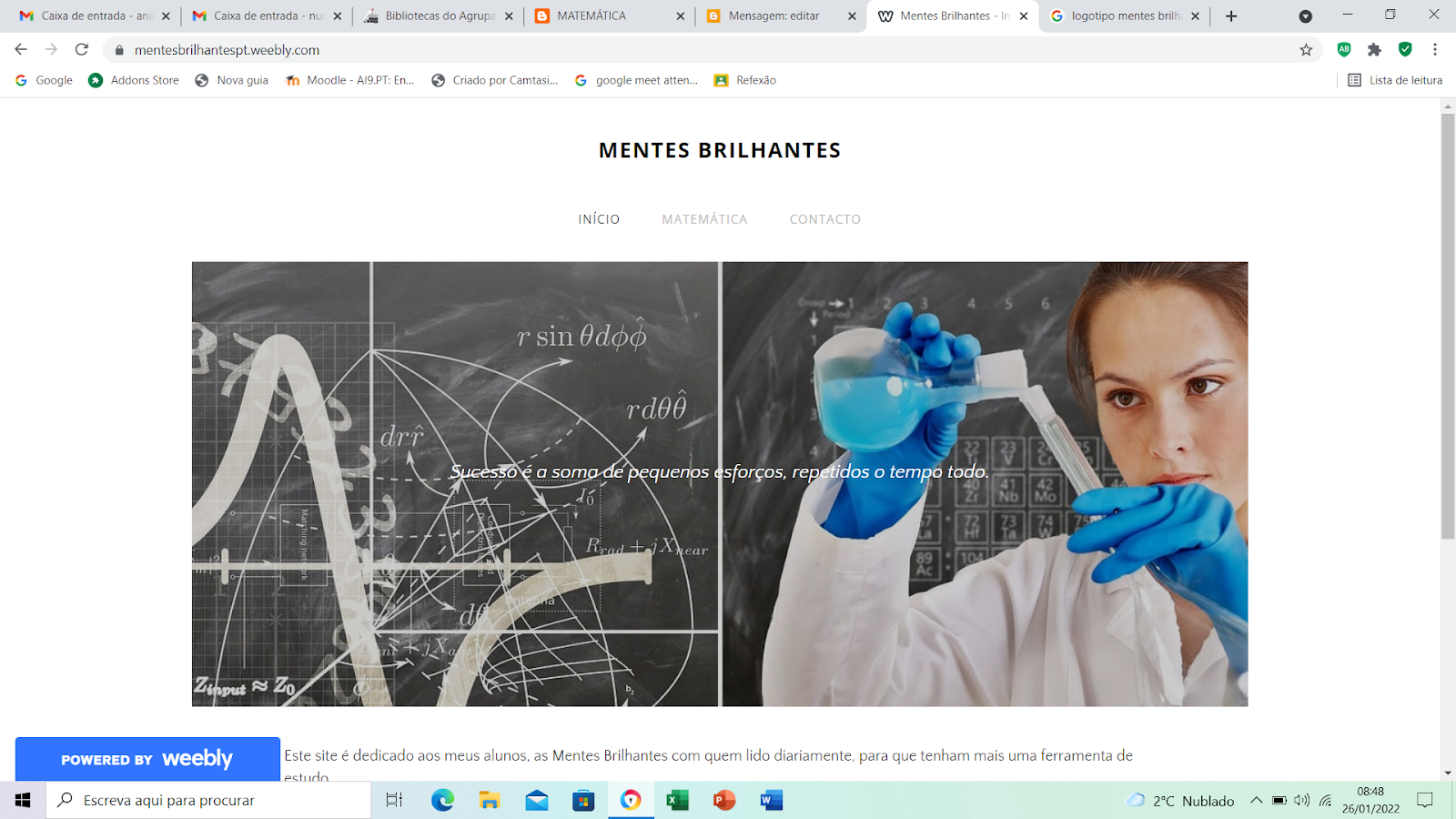The height and width of the screenshot is (819, 1456).
Task: Open Excel from the taskbar
Action: 677,800
